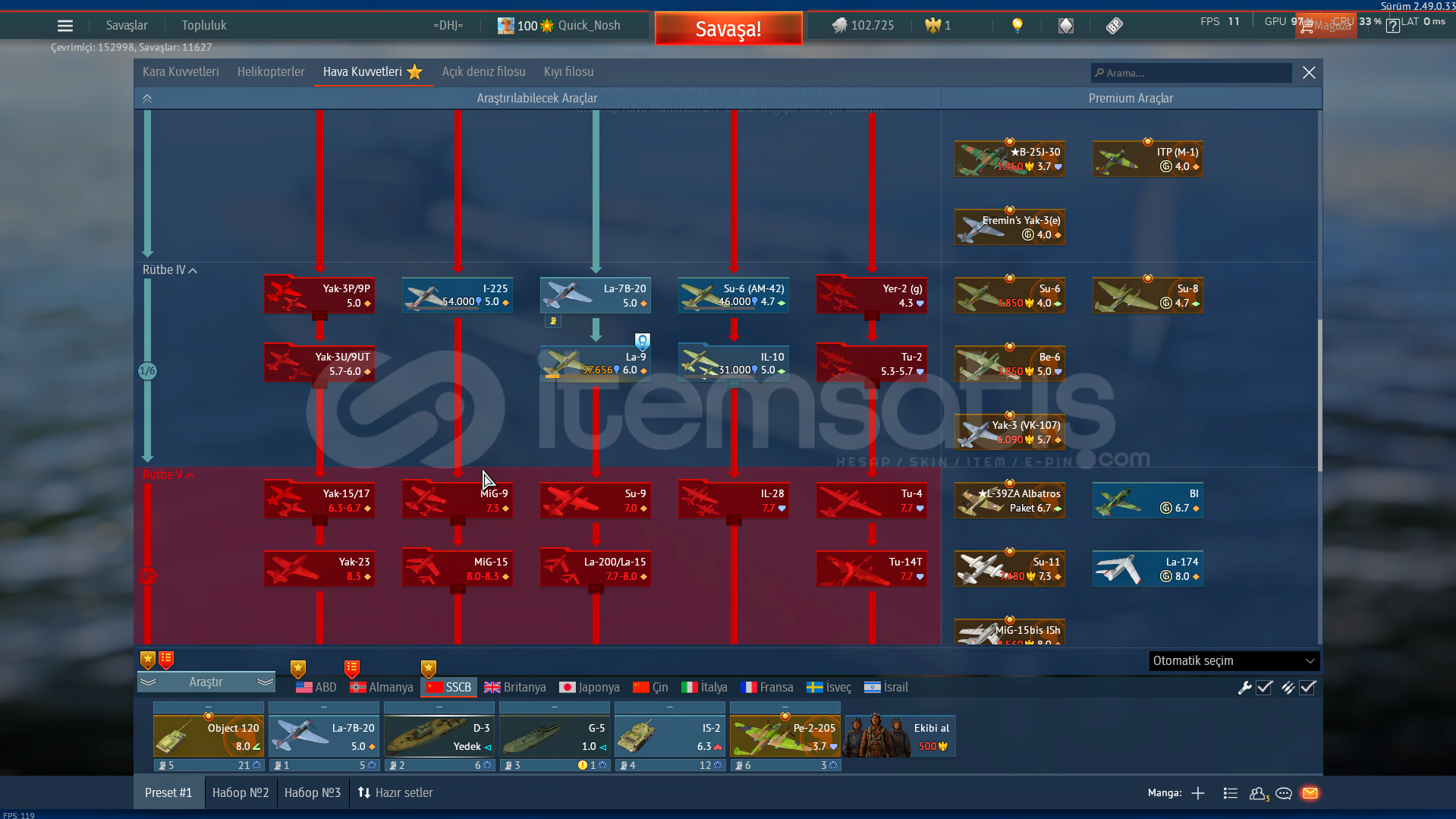Select premium L-39ZA Albatros pack
Image resolution: width=1456 pixels, height=819 pixels.
(1010, 501)
